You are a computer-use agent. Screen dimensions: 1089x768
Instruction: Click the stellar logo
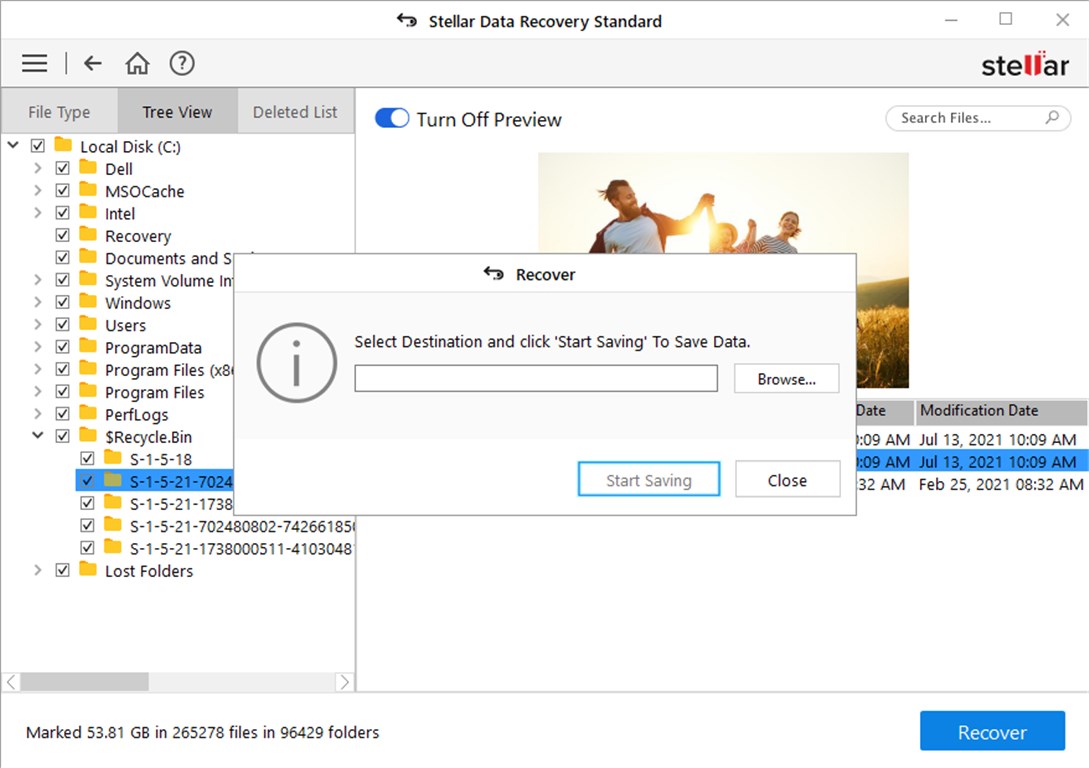click(1024, 65)
